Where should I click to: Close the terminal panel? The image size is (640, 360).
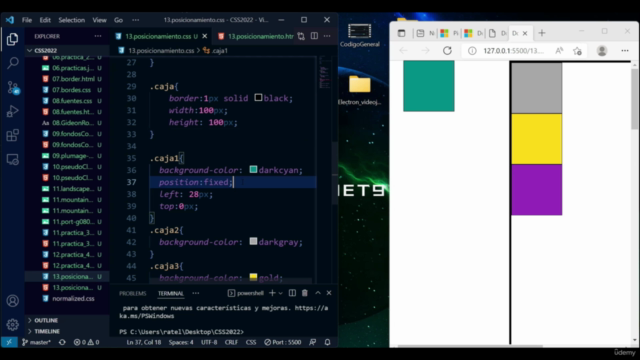click(329, 293)
